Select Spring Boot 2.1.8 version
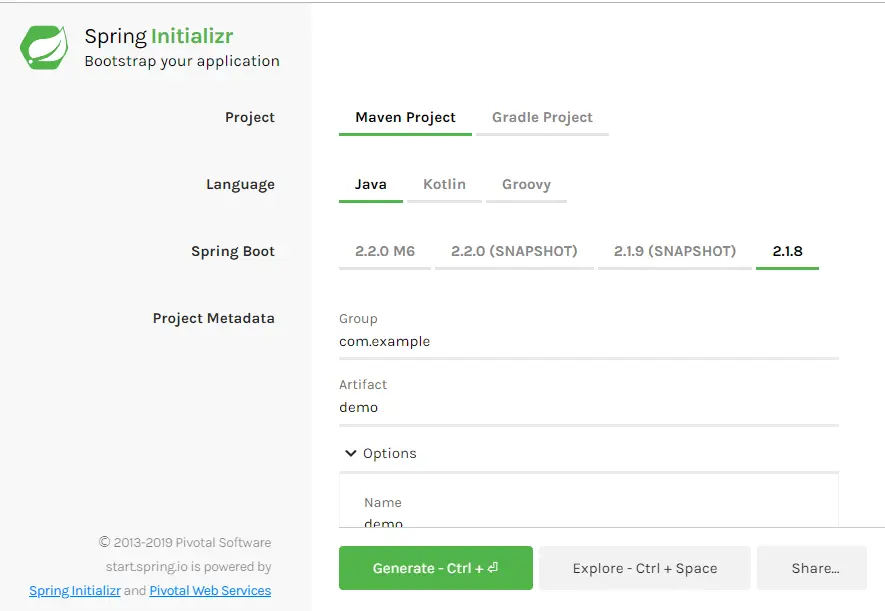 [x=787, y=251]
